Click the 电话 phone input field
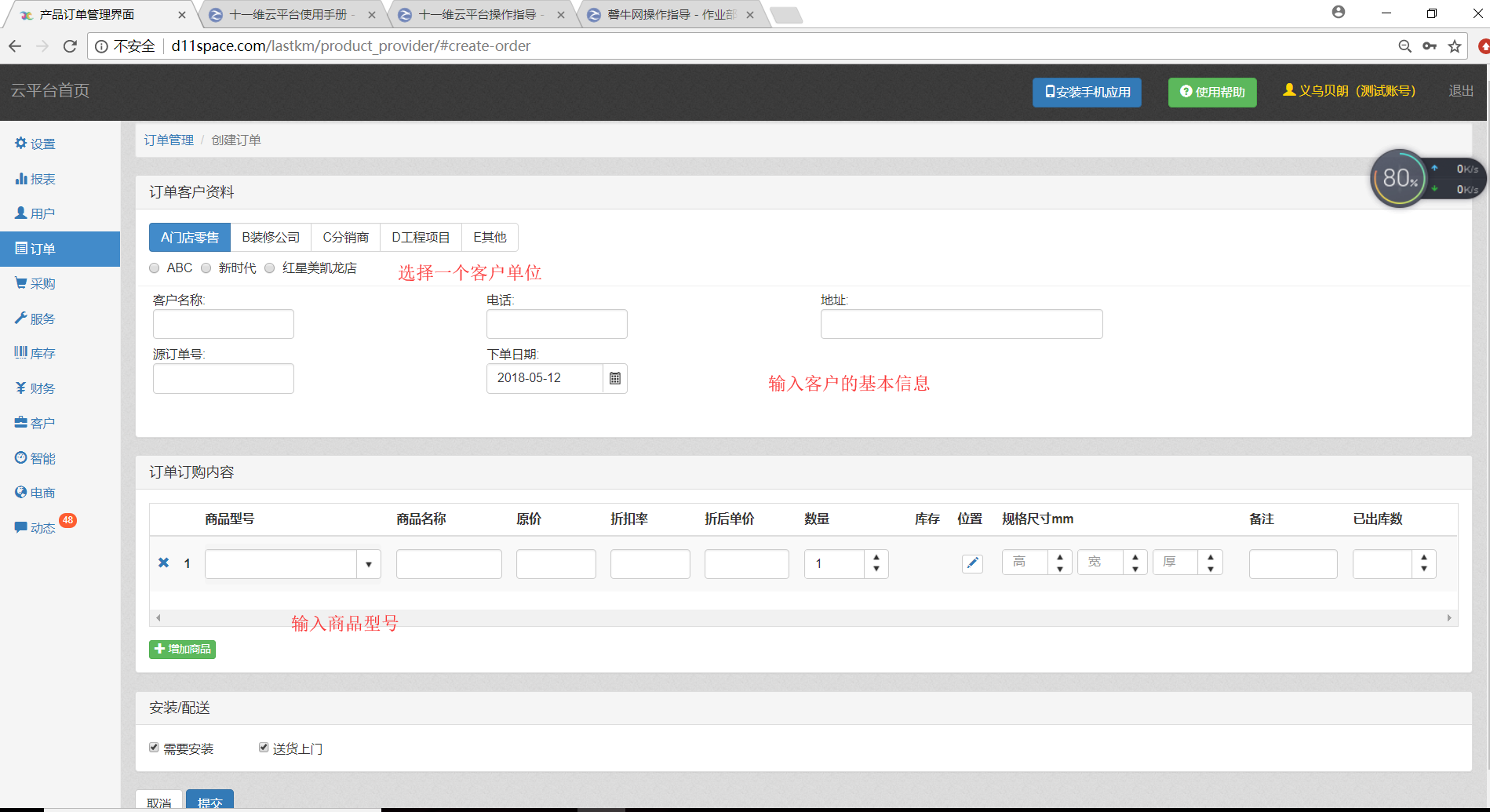The height and width of the screenshot is (812, 1490). (557, 324)
